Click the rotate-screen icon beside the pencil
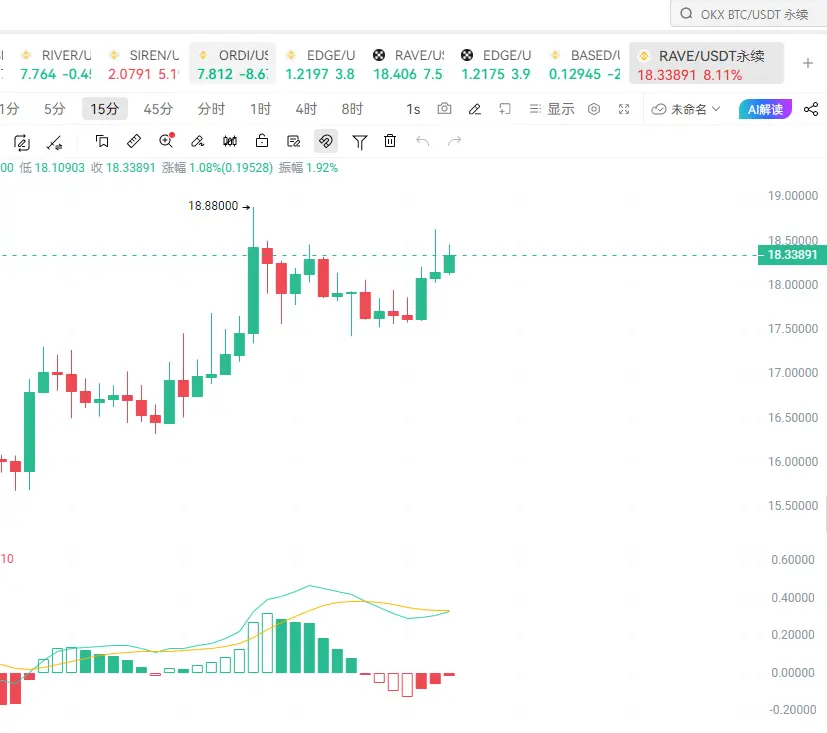 [505, 109]
